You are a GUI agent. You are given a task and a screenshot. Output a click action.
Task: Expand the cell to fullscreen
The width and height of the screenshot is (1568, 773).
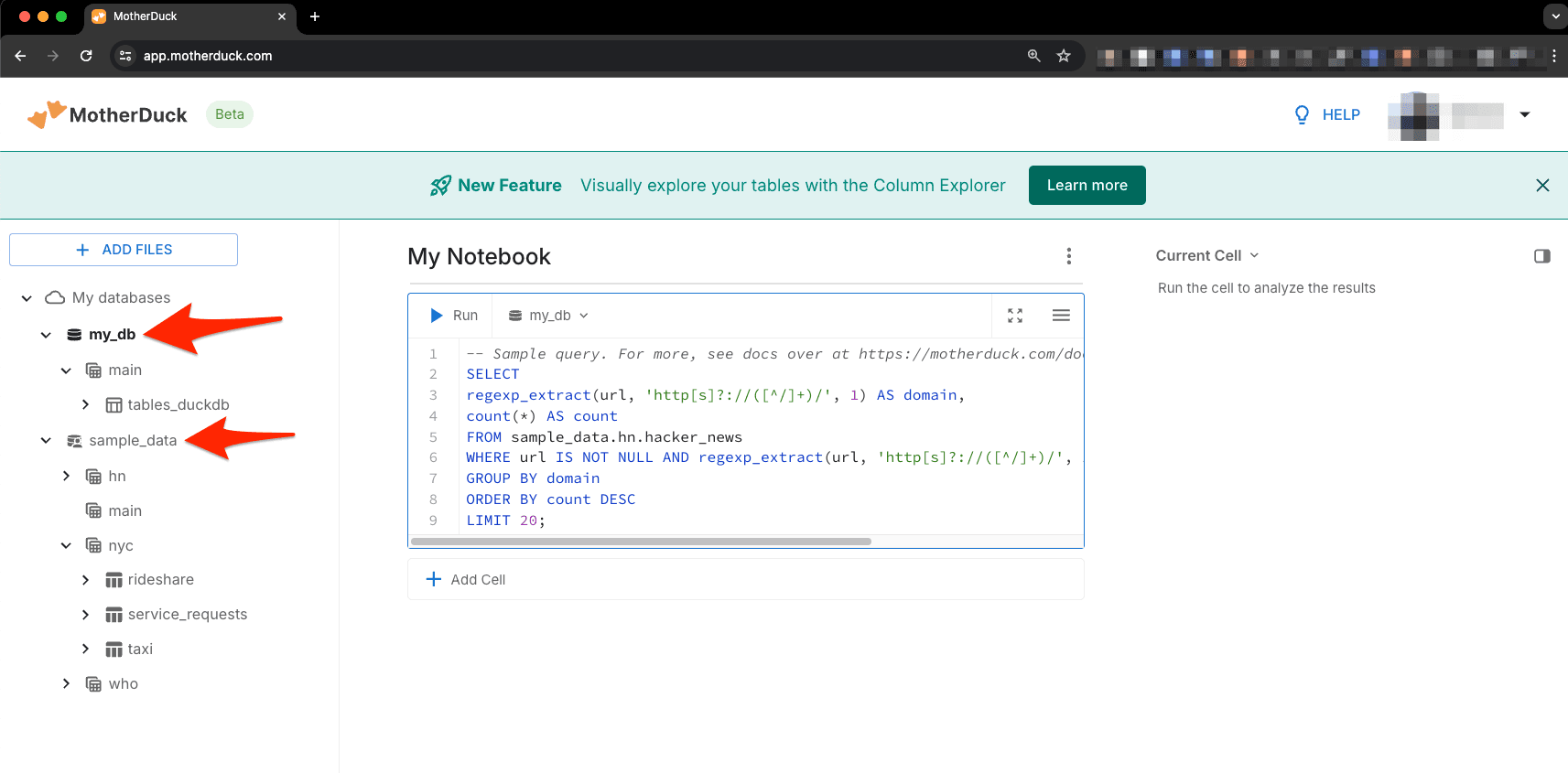(1015, 316)
